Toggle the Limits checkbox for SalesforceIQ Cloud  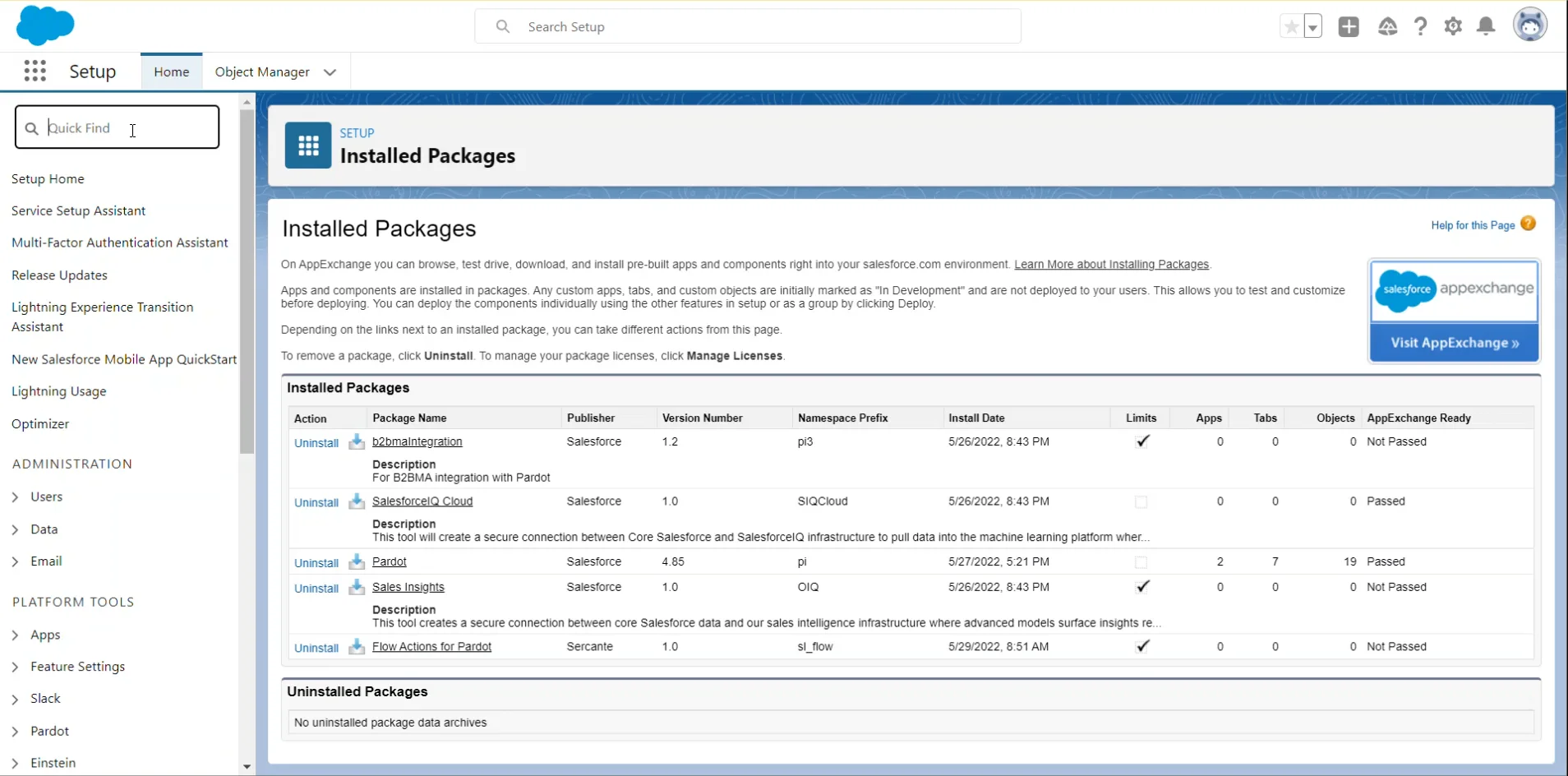click(x=1140, y=502)
